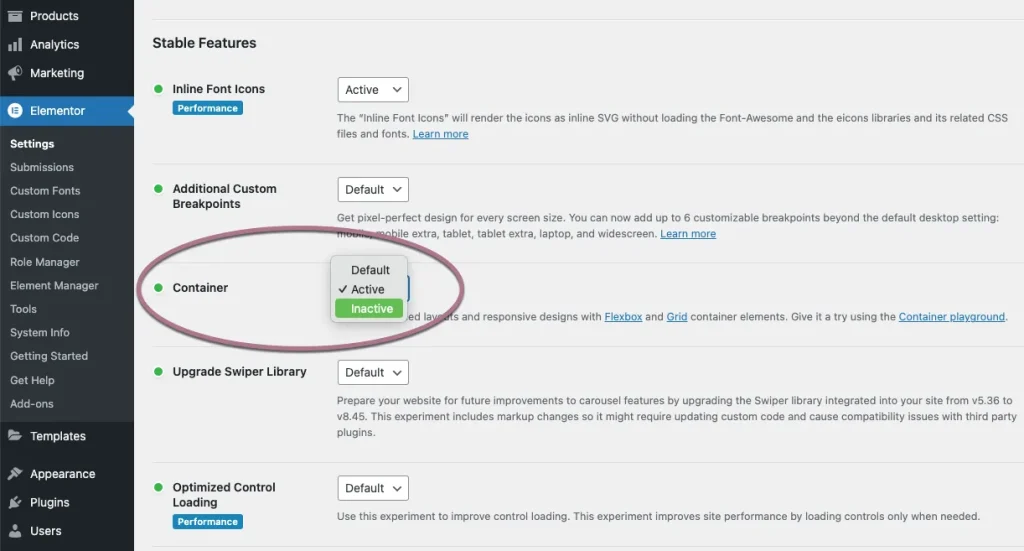Click the Plugins plug icon

pos(15,502)
